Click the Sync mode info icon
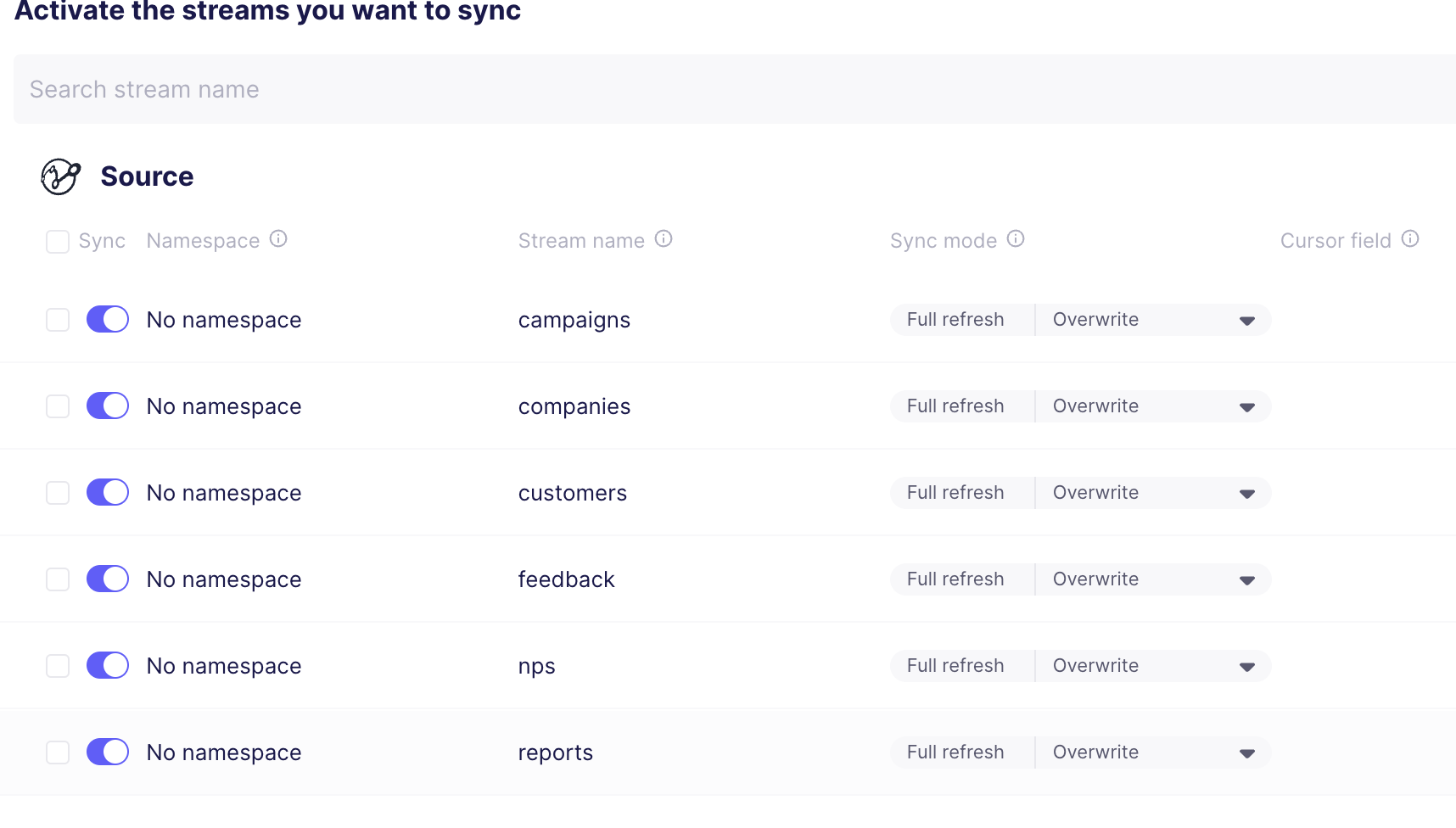This screenshot has width=1456, height=828. click(x=1016, y=238)
